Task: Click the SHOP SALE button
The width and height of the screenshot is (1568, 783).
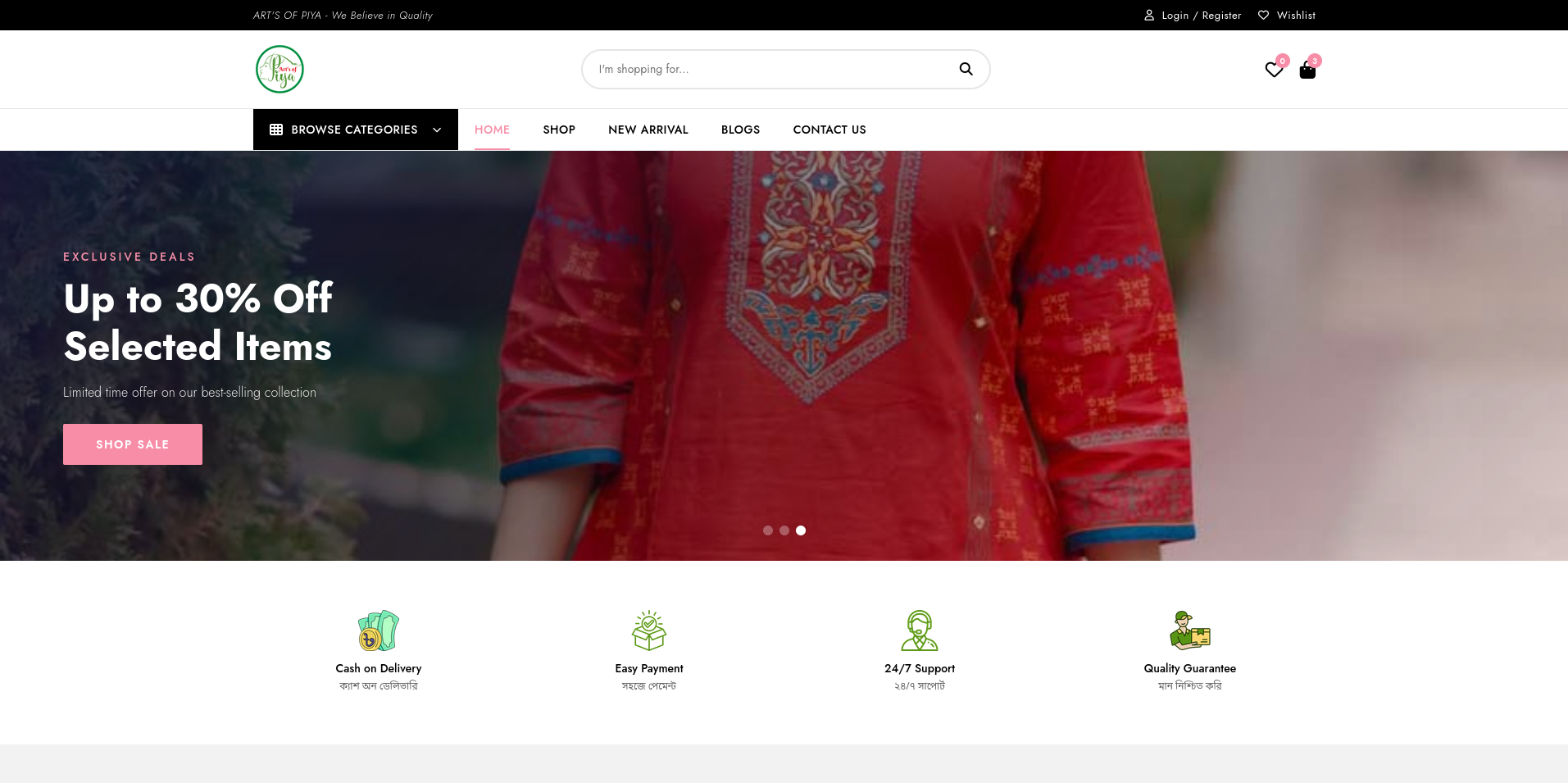Action: [132, 444]
